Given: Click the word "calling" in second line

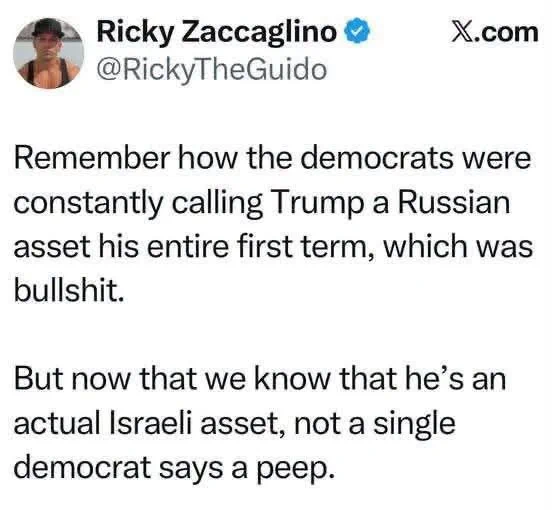Looking at the screenshot, I should coord(218,206).
